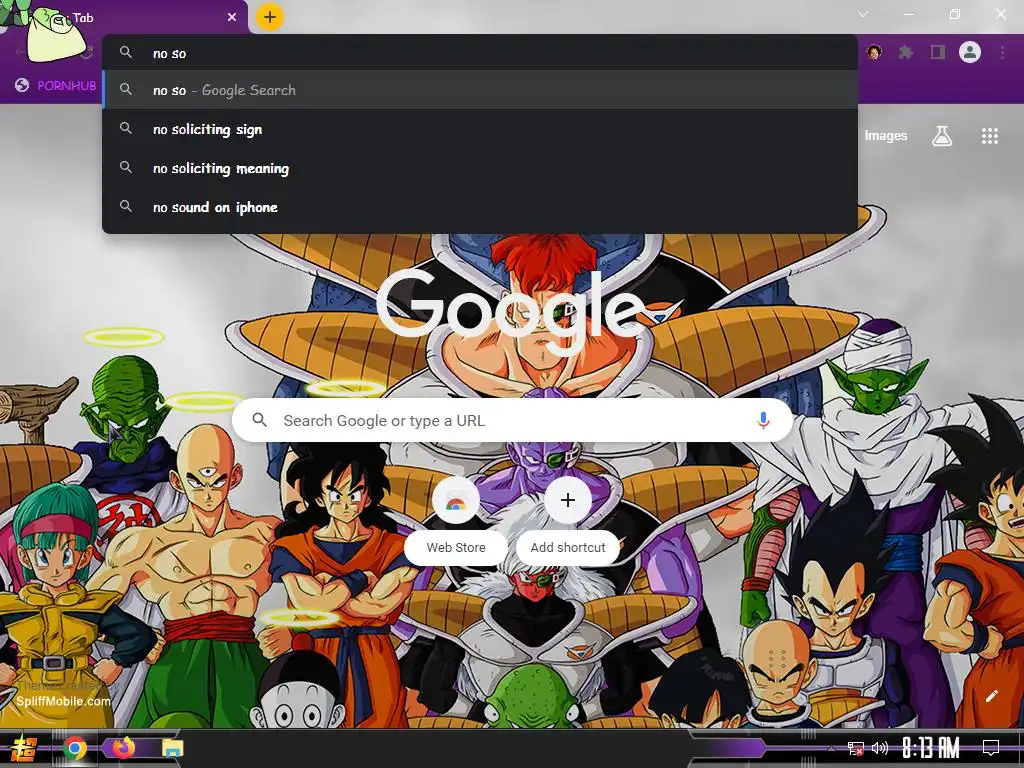Expand the tab search chevron in title bar
Image resolution: width=1024 pixels, height=768 pixels.
coord(863,14)
